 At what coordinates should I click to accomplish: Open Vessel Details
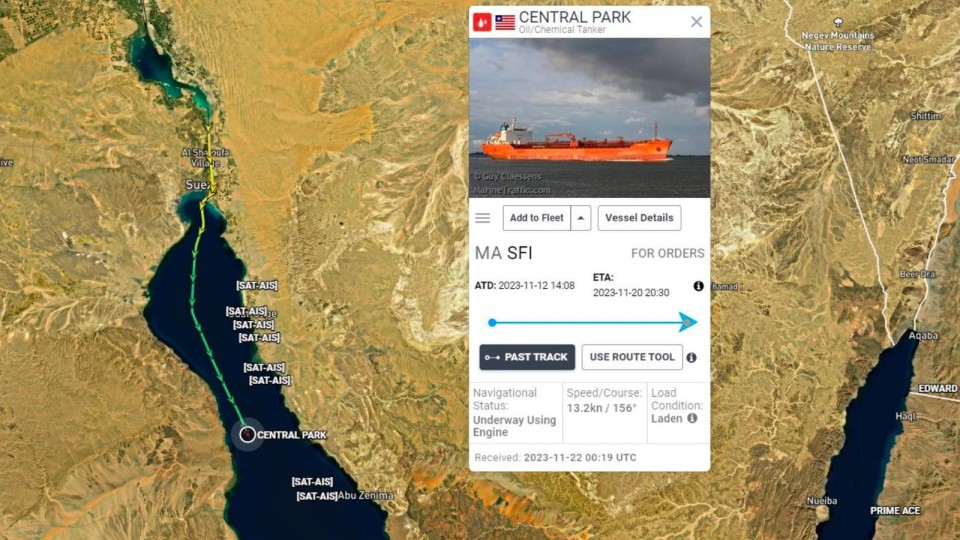[x=639, y=218]
